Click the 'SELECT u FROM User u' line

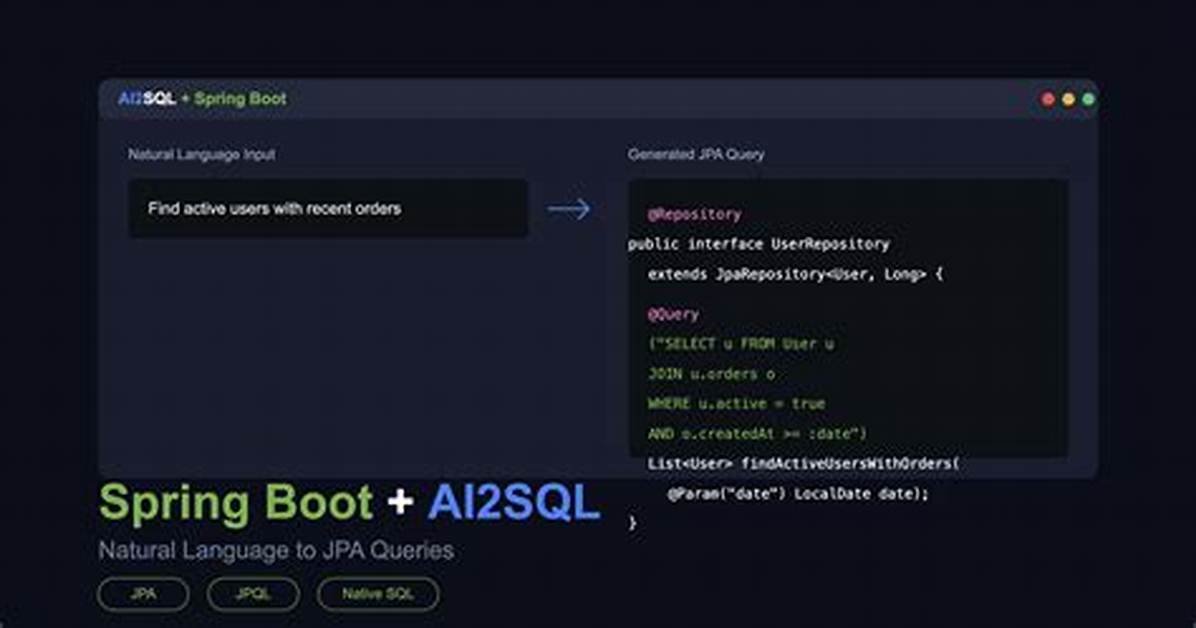(741, 344)
